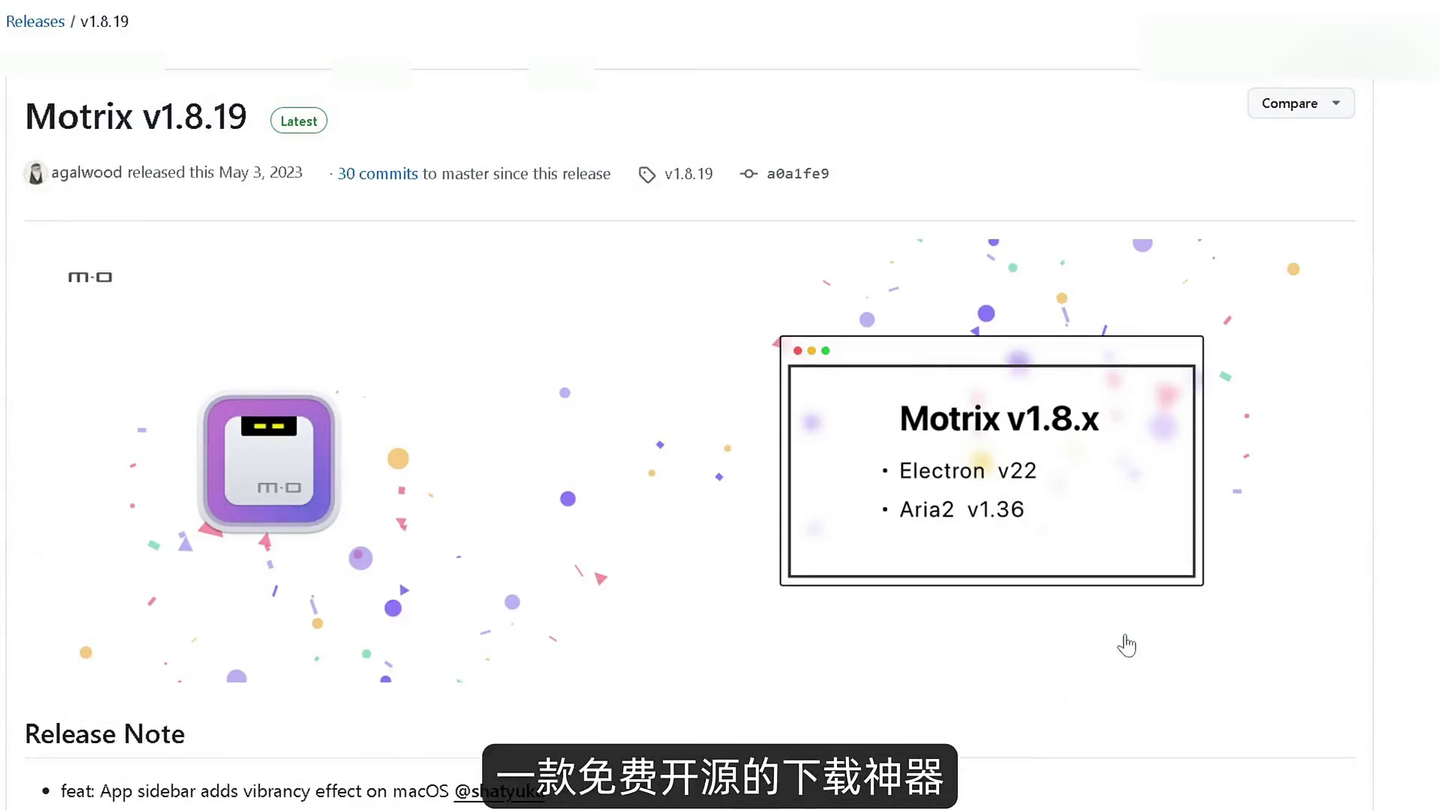Click the Motrix app icon image

tap(269, 461)
